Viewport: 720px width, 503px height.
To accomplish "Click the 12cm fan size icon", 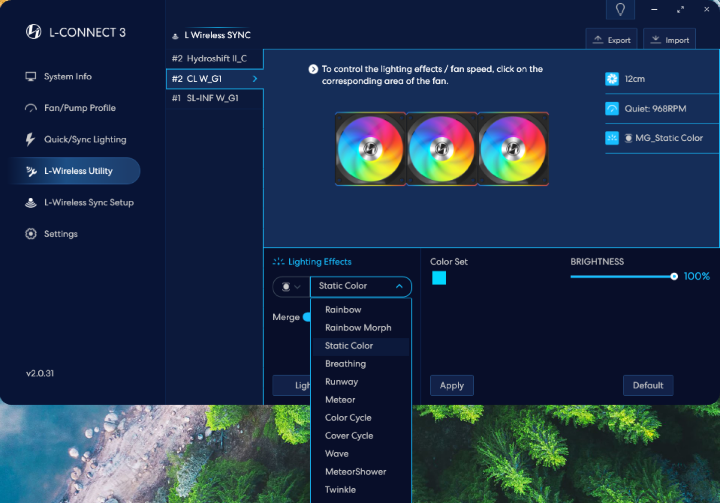I will pos(612,78).
